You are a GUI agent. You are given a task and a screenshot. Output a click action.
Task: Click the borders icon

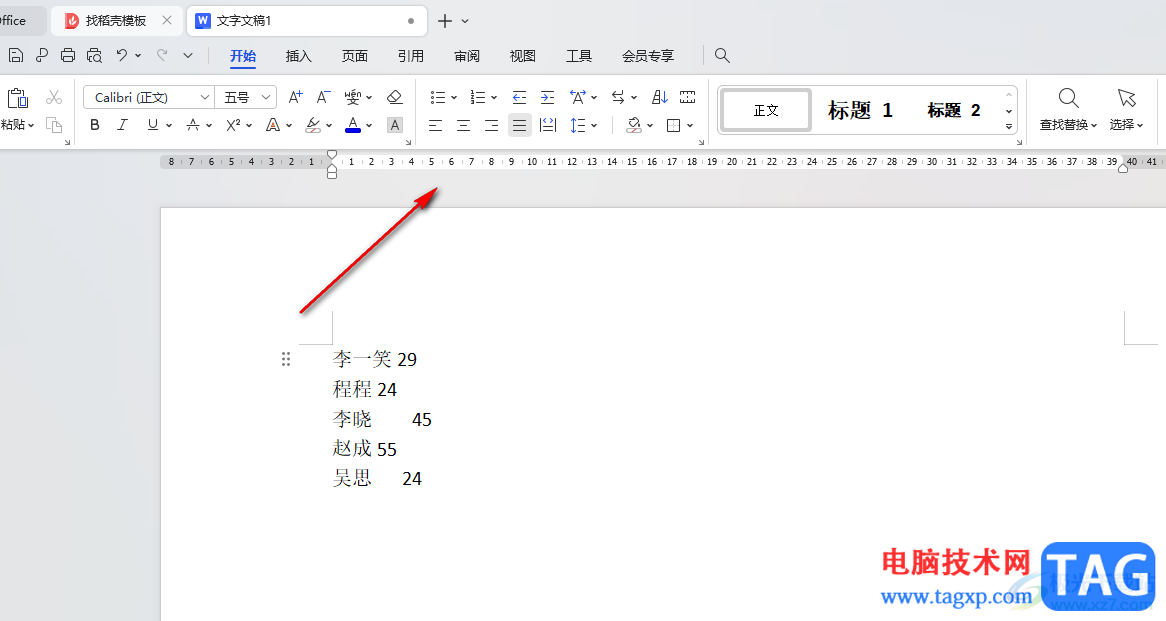(x=674, y=126)
